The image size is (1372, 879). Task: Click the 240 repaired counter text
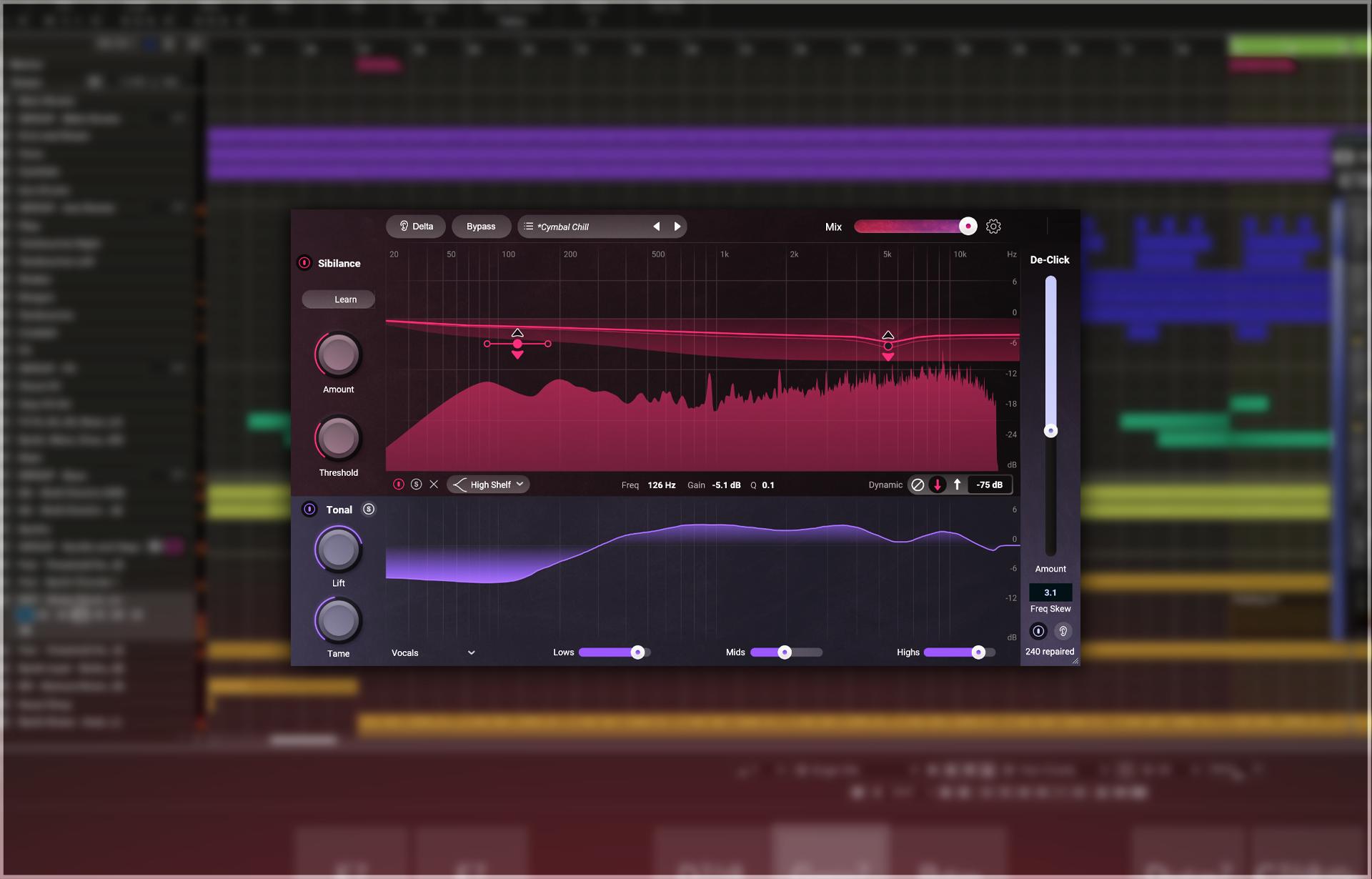pos(1050,652)
